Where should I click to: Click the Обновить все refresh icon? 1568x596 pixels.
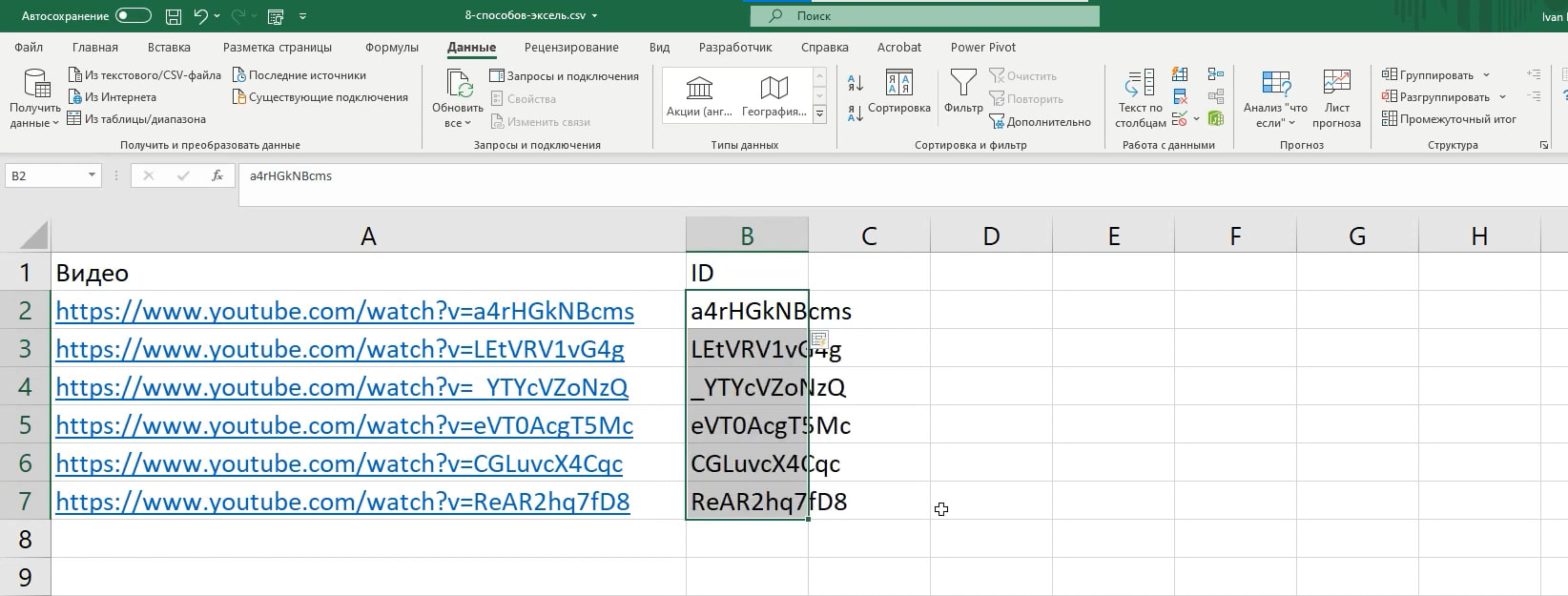[459, 84]
